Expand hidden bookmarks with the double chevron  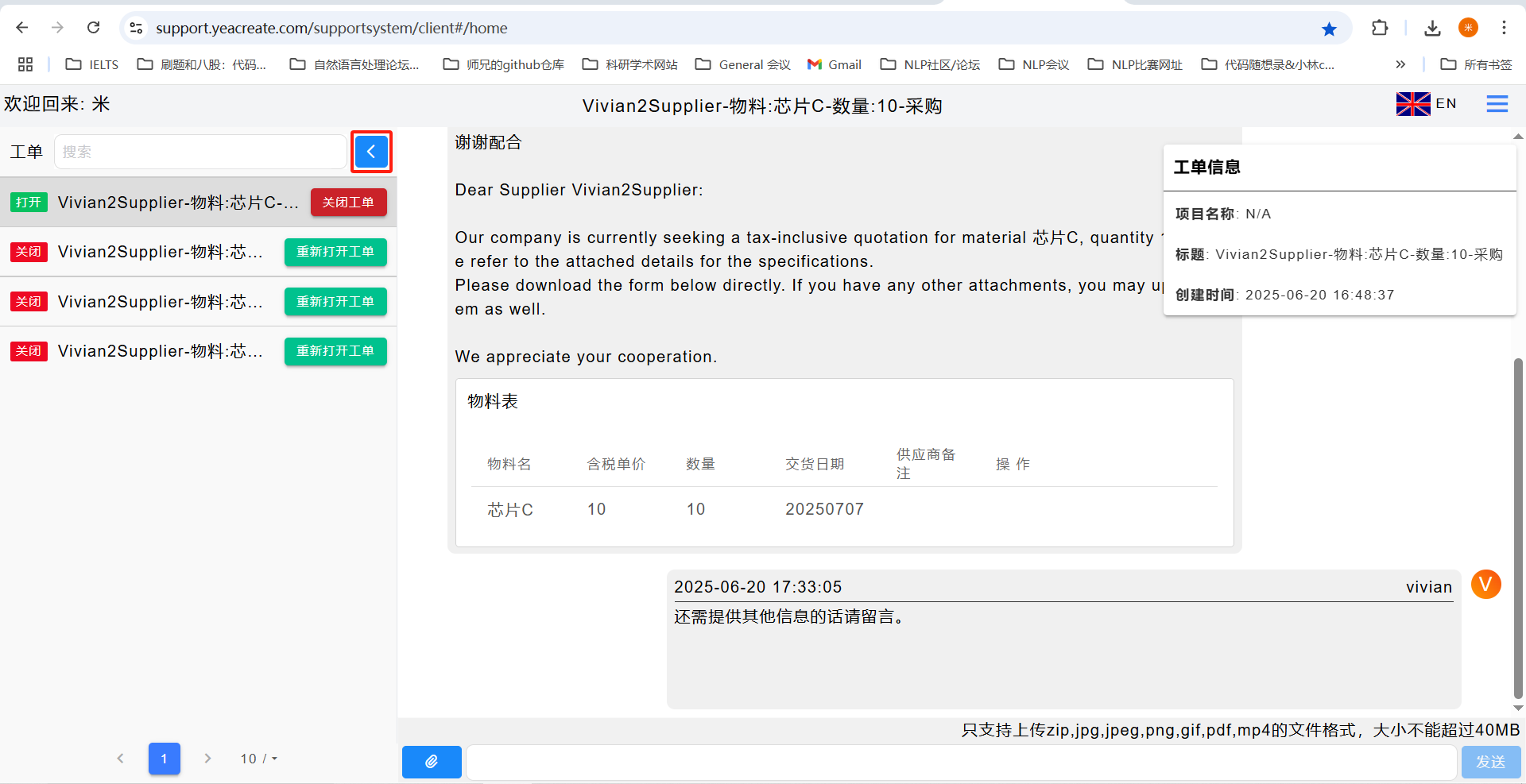point(1400,64)
